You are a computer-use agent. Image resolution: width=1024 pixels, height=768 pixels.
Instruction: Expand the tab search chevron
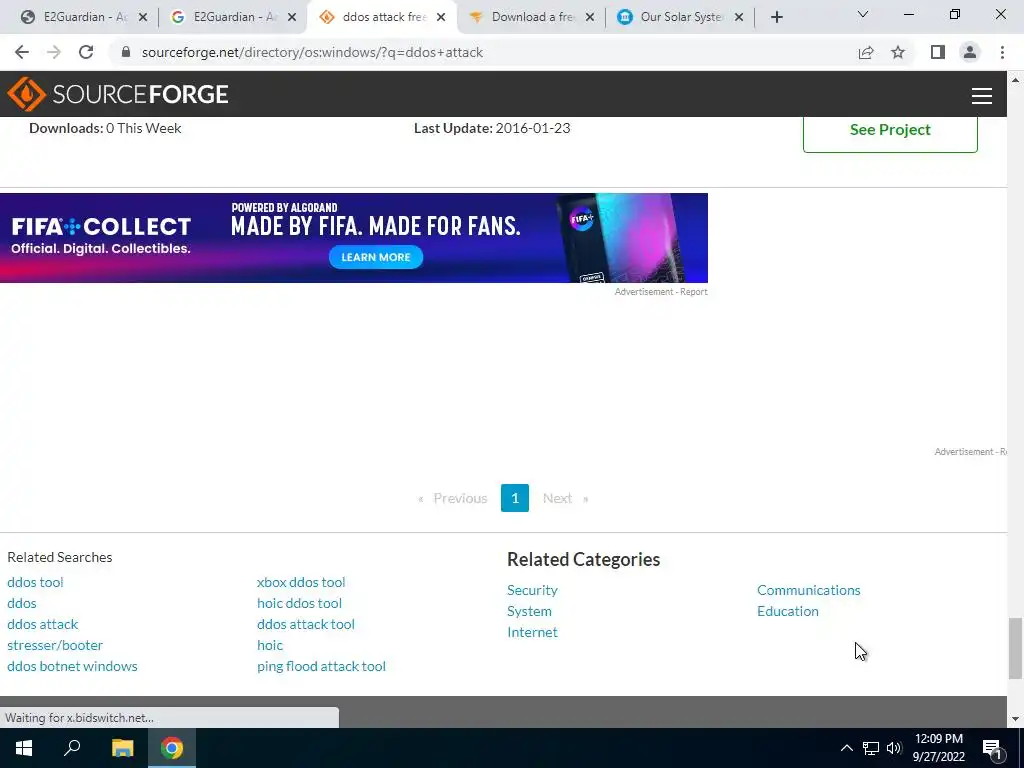point(863,14)
